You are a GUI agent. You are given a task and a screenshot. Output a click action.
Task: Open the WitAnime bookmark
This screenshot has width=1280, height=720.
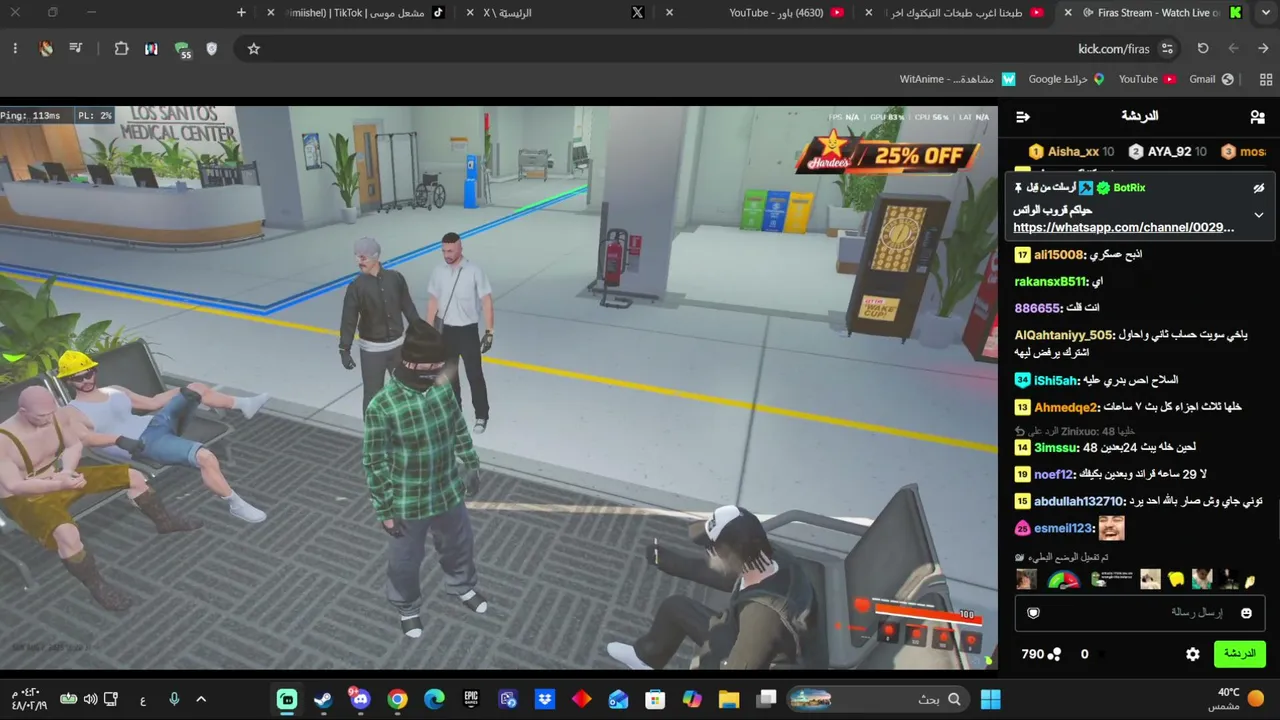[957, 79]
